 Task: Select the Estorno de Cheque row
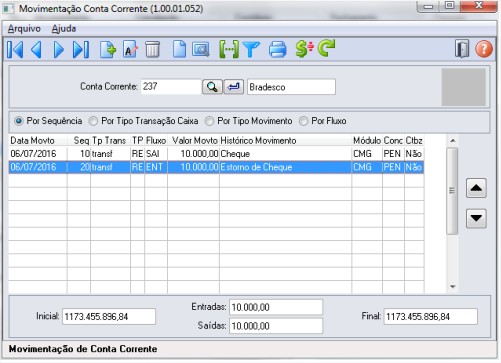click(216, 167)
